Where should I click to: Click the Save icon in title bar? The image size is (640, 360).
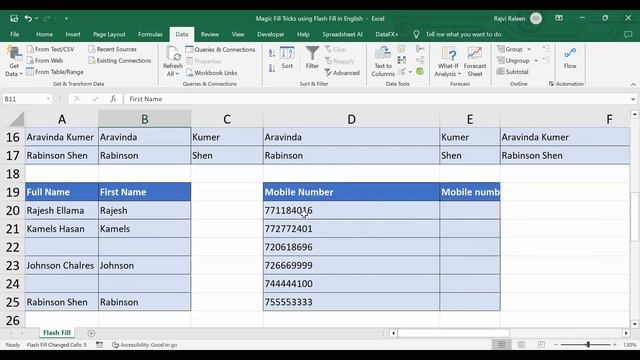click(x=14, y=18)
